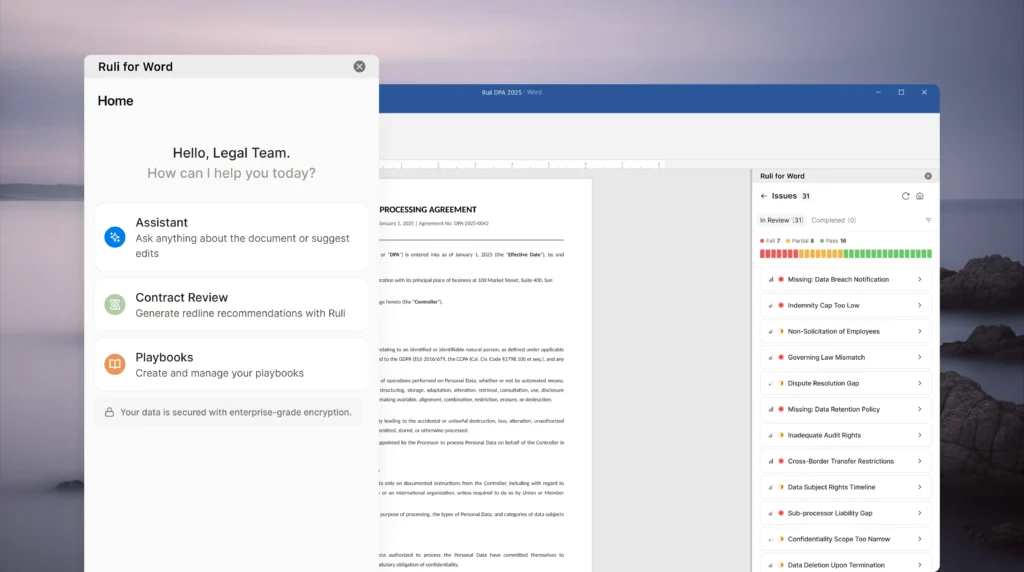Click the refresh icon in Issues header
Viewport: 1024px width, 572px height.
pos(906,196)
